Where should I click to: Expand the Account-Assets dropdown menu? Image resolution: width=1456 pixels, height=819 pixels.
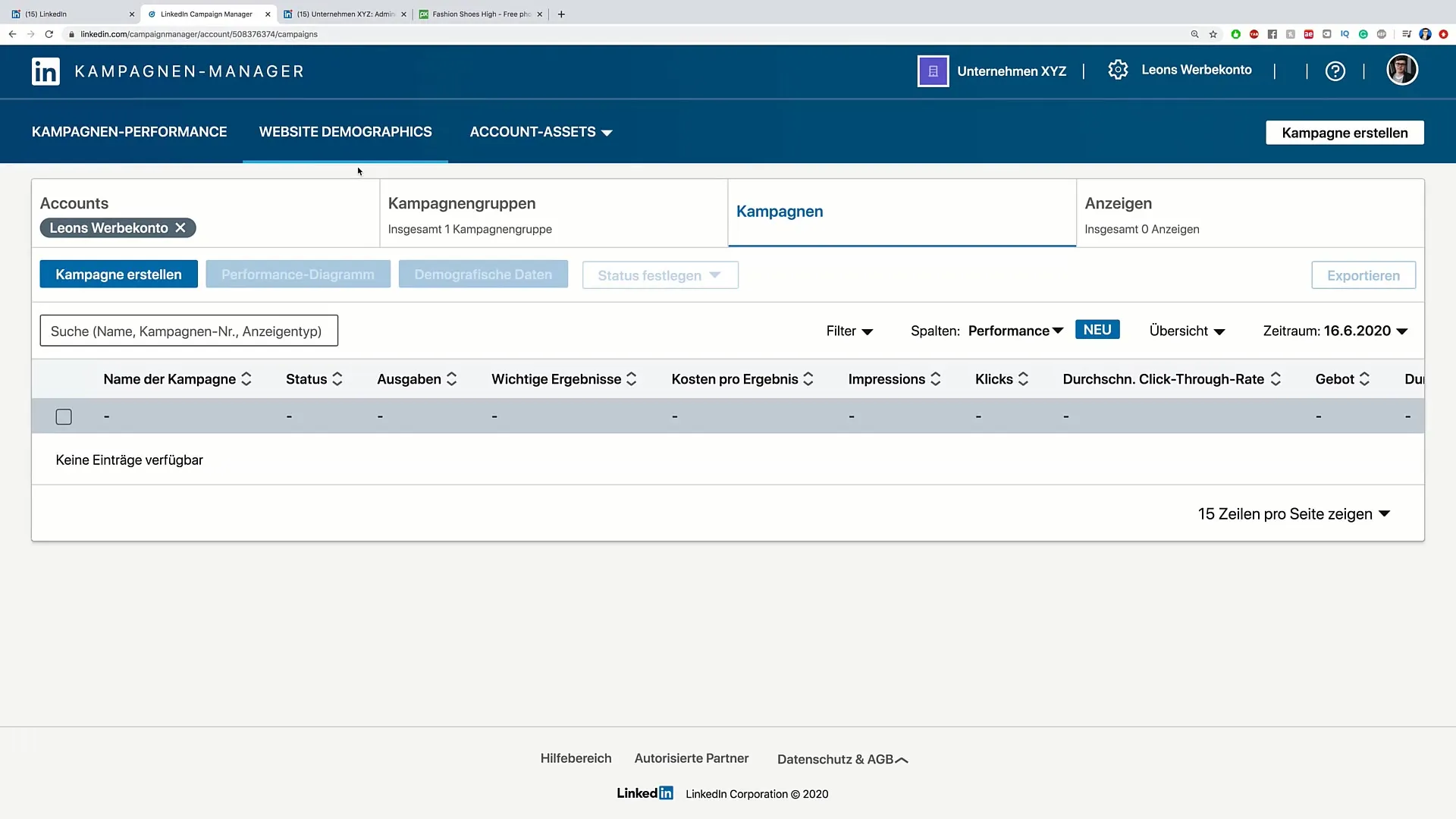(541, 132)
